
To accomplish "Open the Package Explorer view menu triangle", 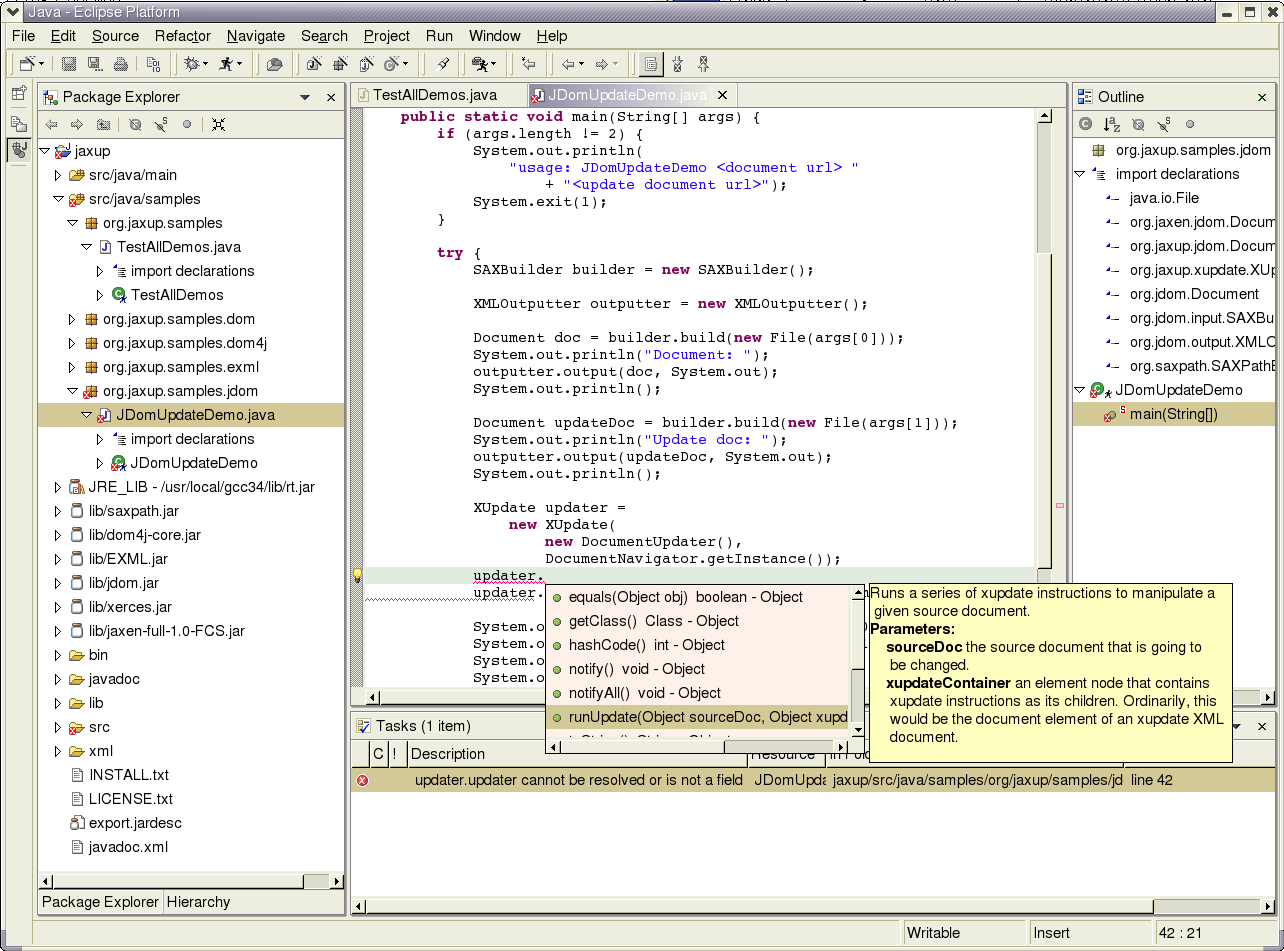I will [305, 97].
